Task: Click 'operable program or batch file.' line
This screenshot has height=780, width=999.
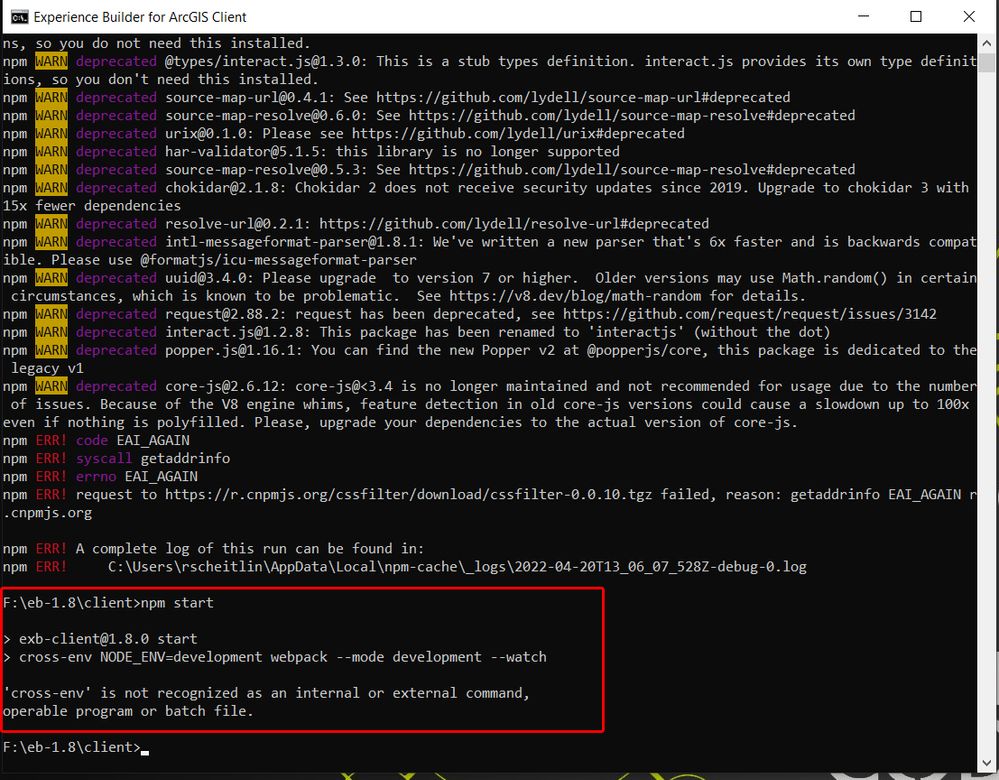Action: coord(127,711)
